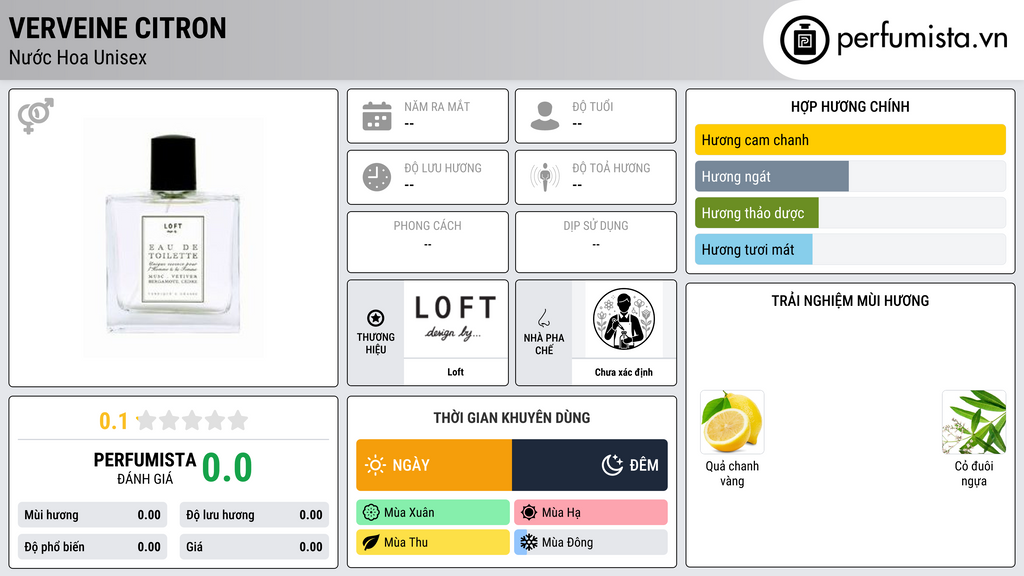Click the PERFUMISTA đánh giá label
1024x576 pixels.
[145, 468]
